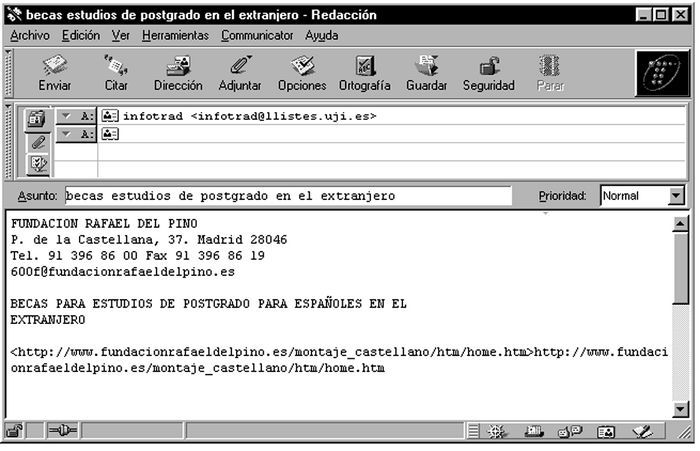Open the Dirección address book tool
700x451 pixels.
178,74
